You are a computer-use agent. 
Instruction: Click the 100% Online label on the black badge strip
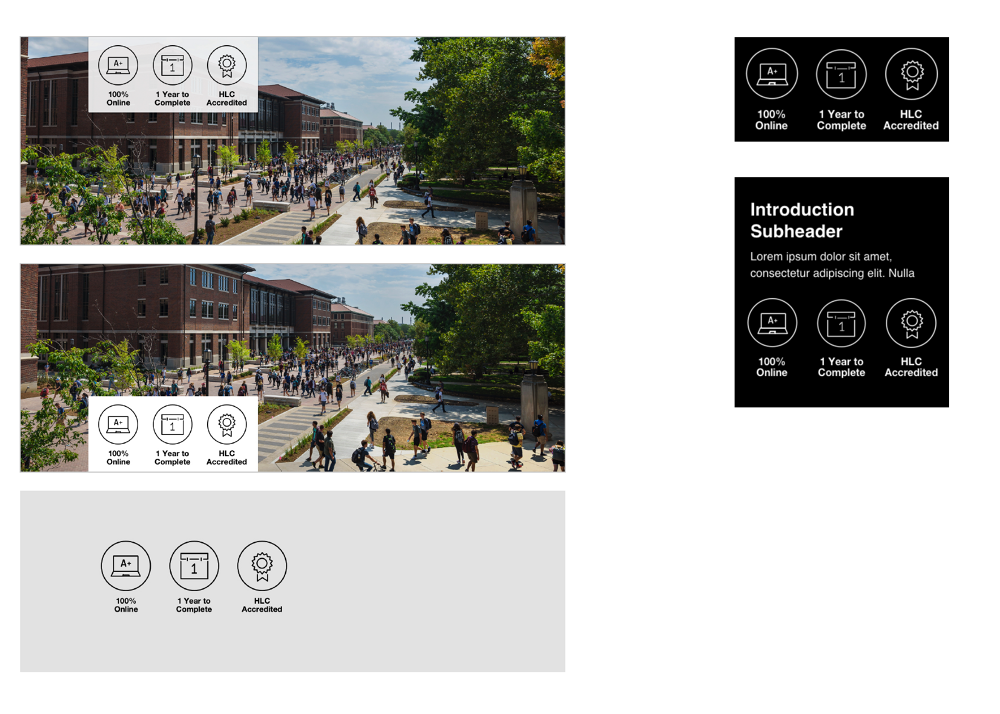pyautogui.click(x=771, y=120)
